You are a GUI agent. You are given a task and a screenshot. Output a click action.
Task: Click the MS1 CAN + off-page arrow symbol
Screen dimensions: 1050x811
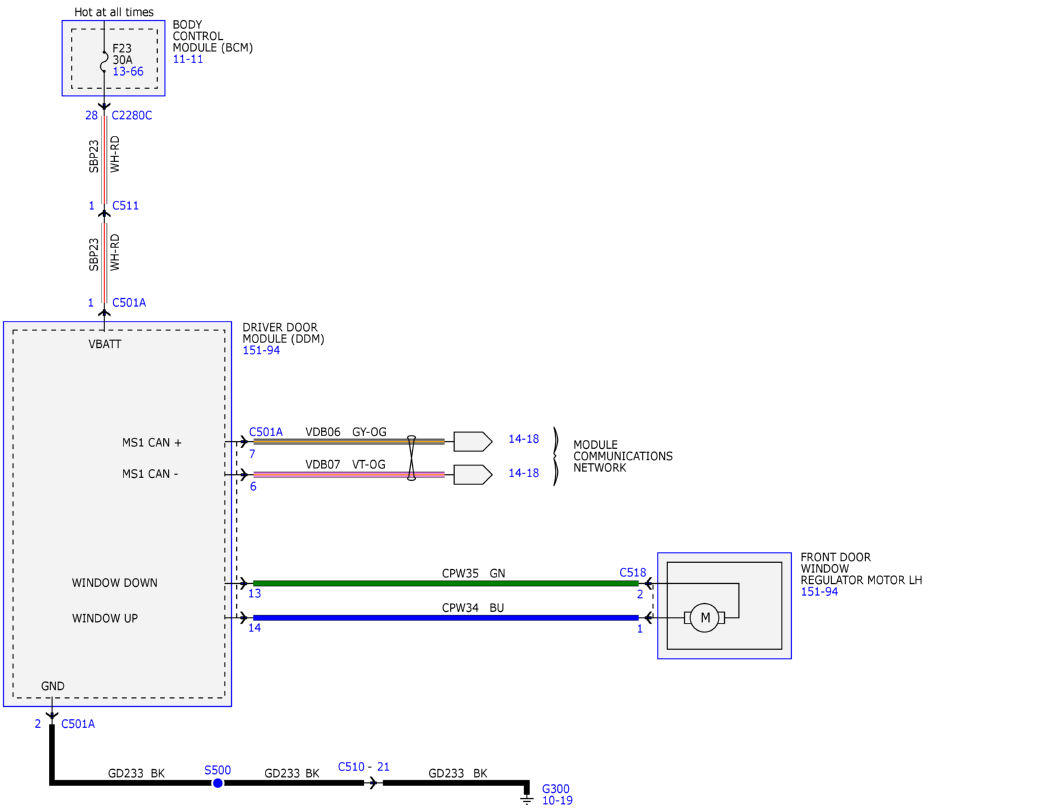click(473, 441)
